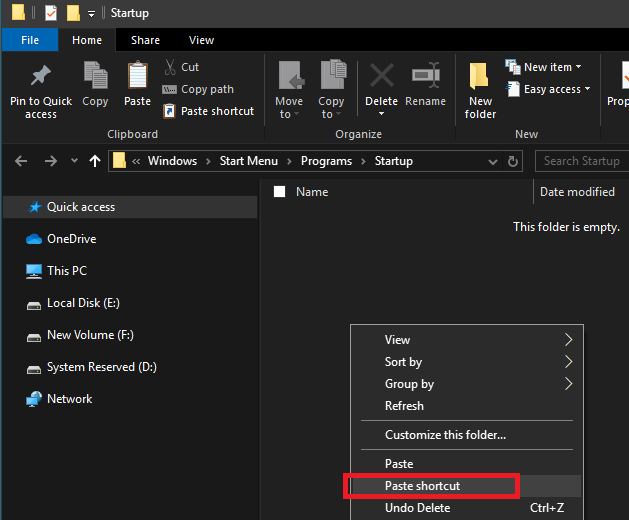Click the red Delete X icon

tap(381, 78)
